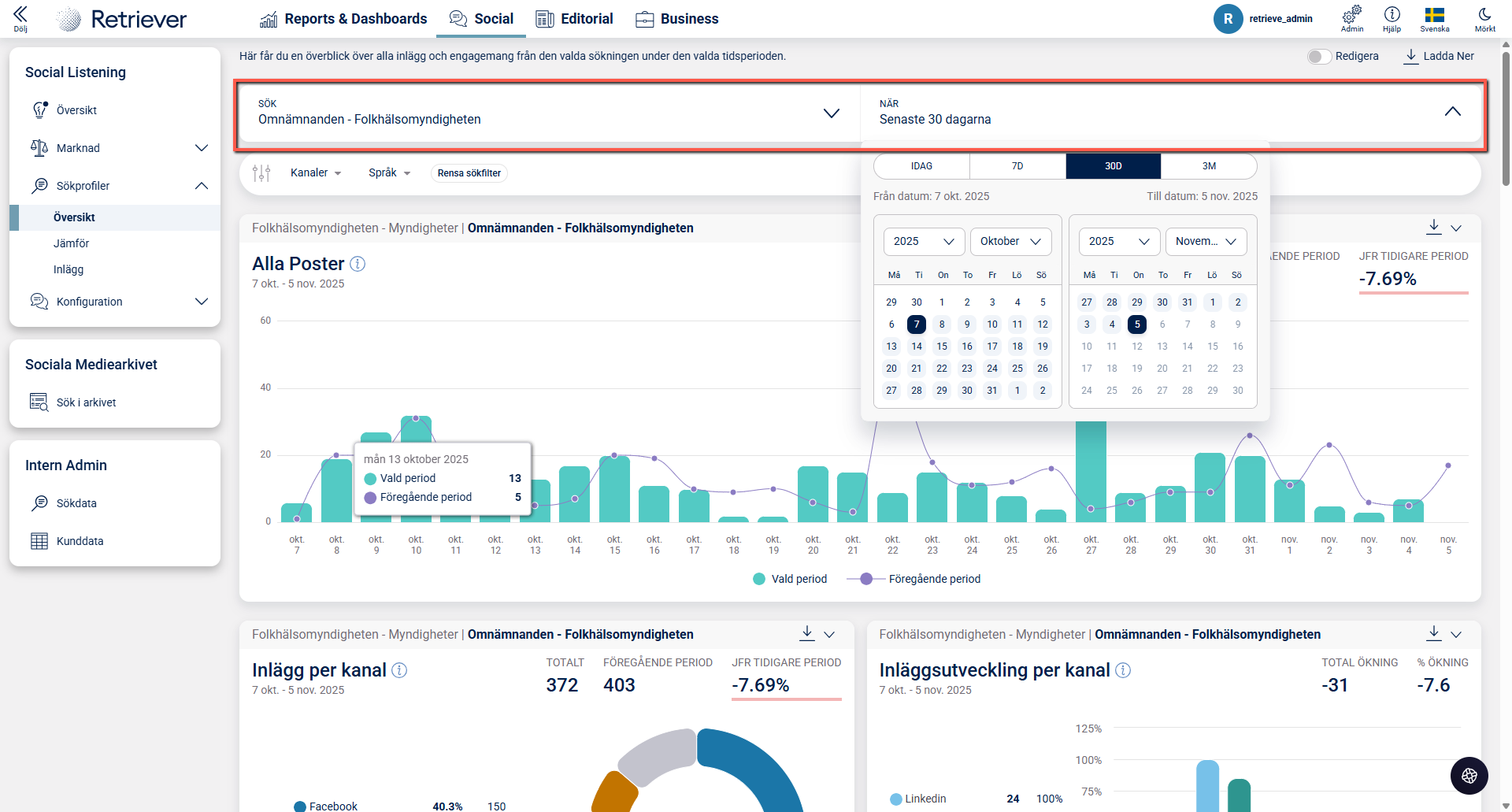Screen dimensions: 1512x812
Task: Enable dark mode with Mörkt moon icon
Action: 1484,15
